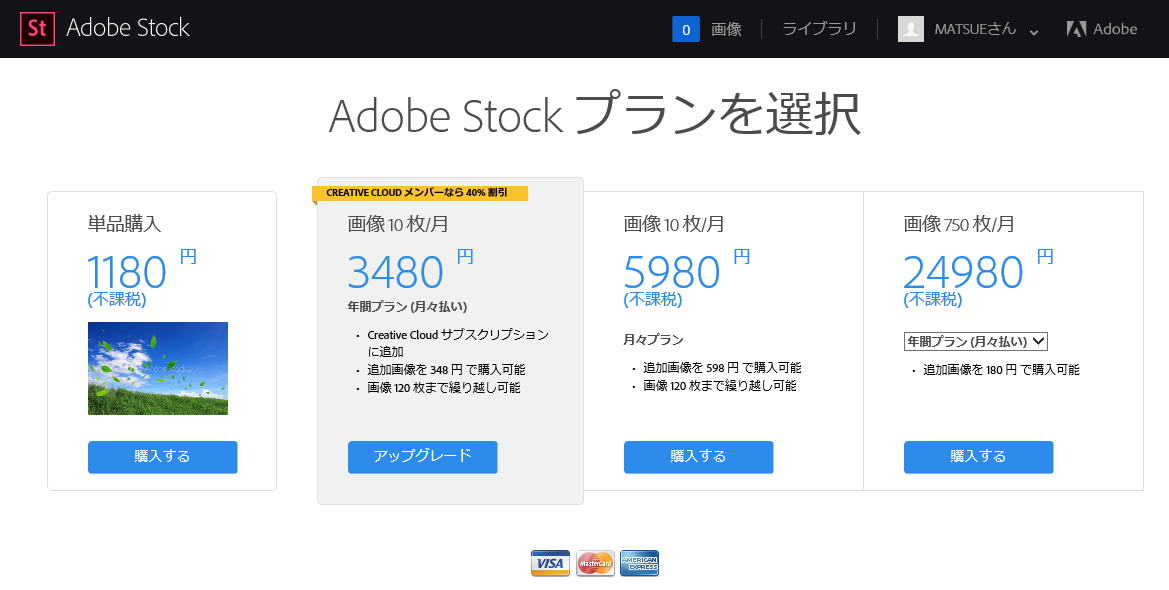Viewport: 1169px width, 590px height.
Task: Click the Adobe logo in header
Action: [x=1102, y=29]
